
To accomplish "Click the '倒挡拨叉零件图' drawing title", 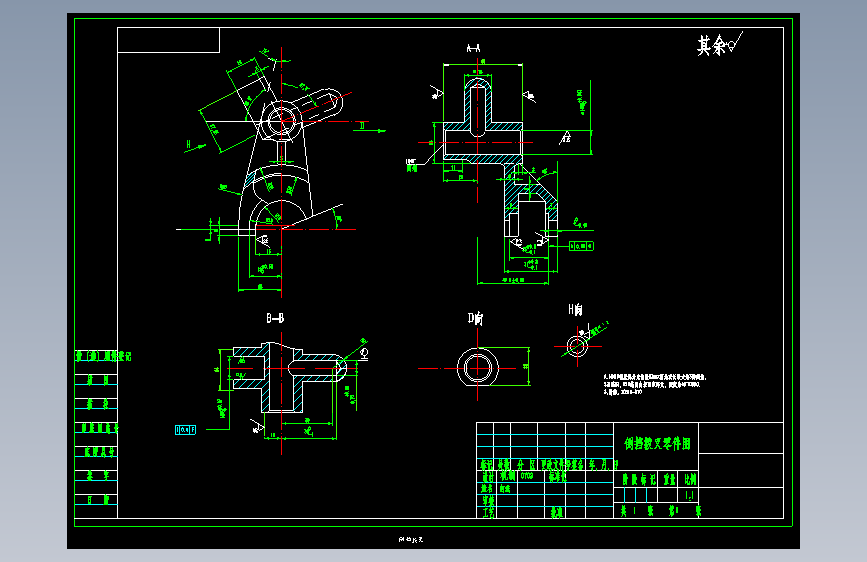I will (657, 444).
